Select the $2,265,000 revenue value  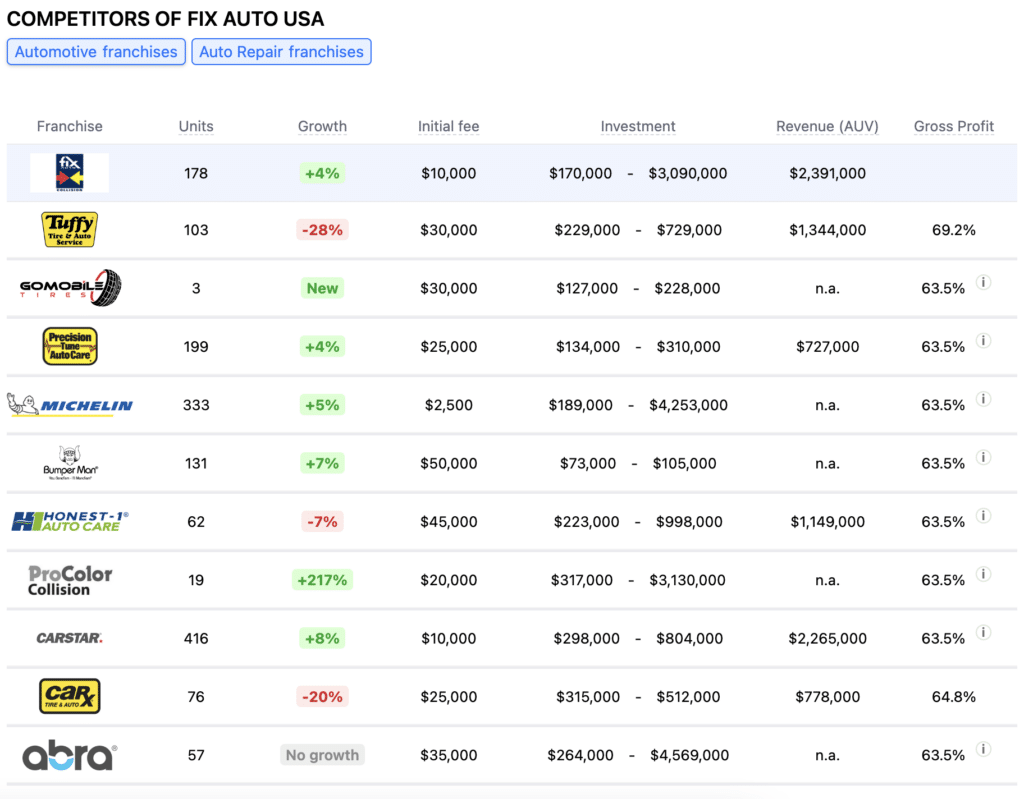[x=827, y=638]
